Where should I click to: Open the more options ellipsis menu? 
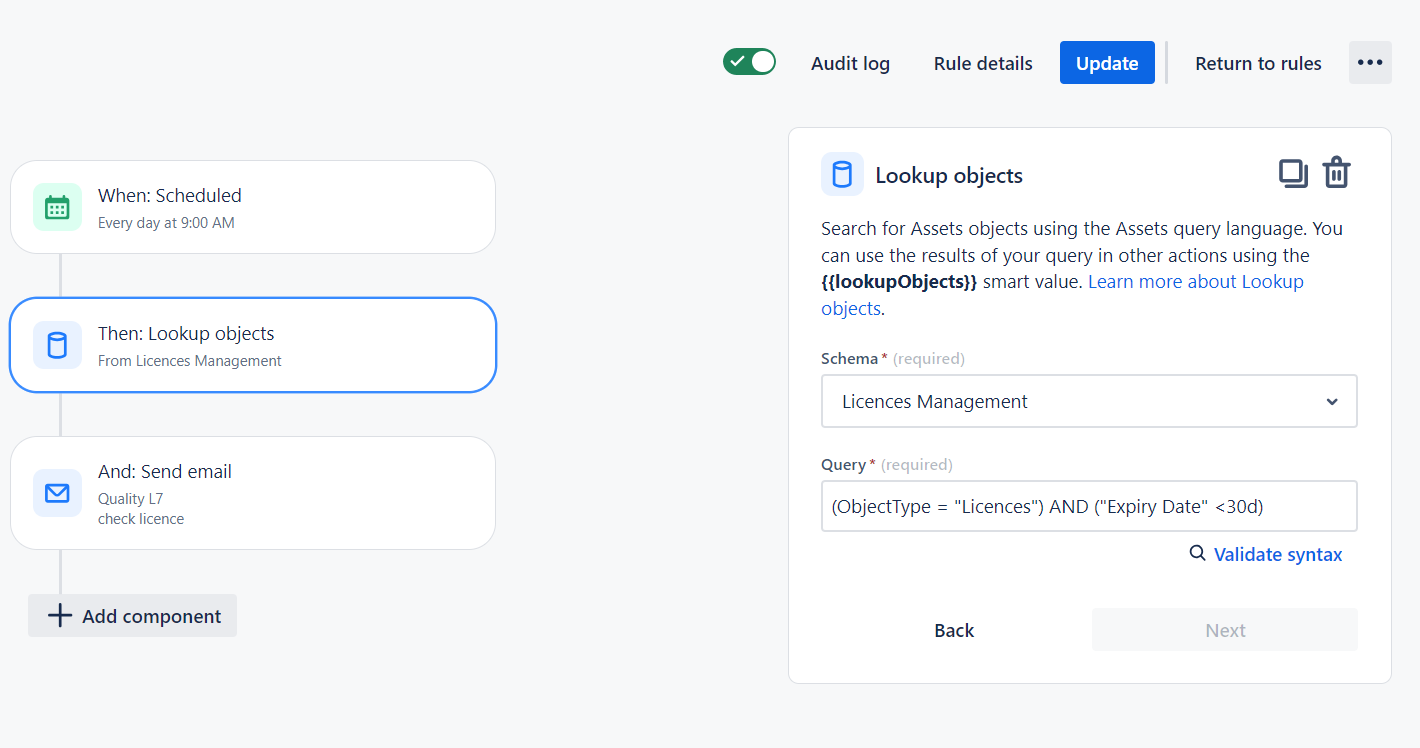[x=1370, y=62]
